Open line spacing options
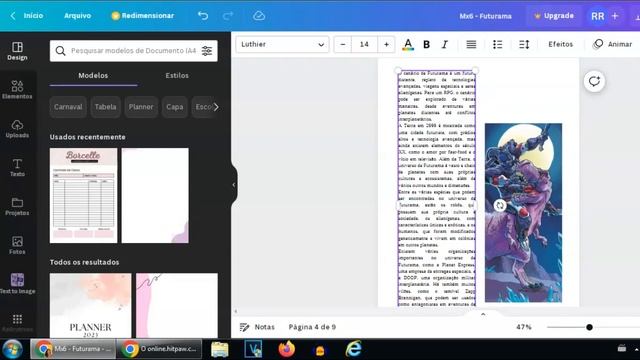640x360 pixels. tap(524, 44)
